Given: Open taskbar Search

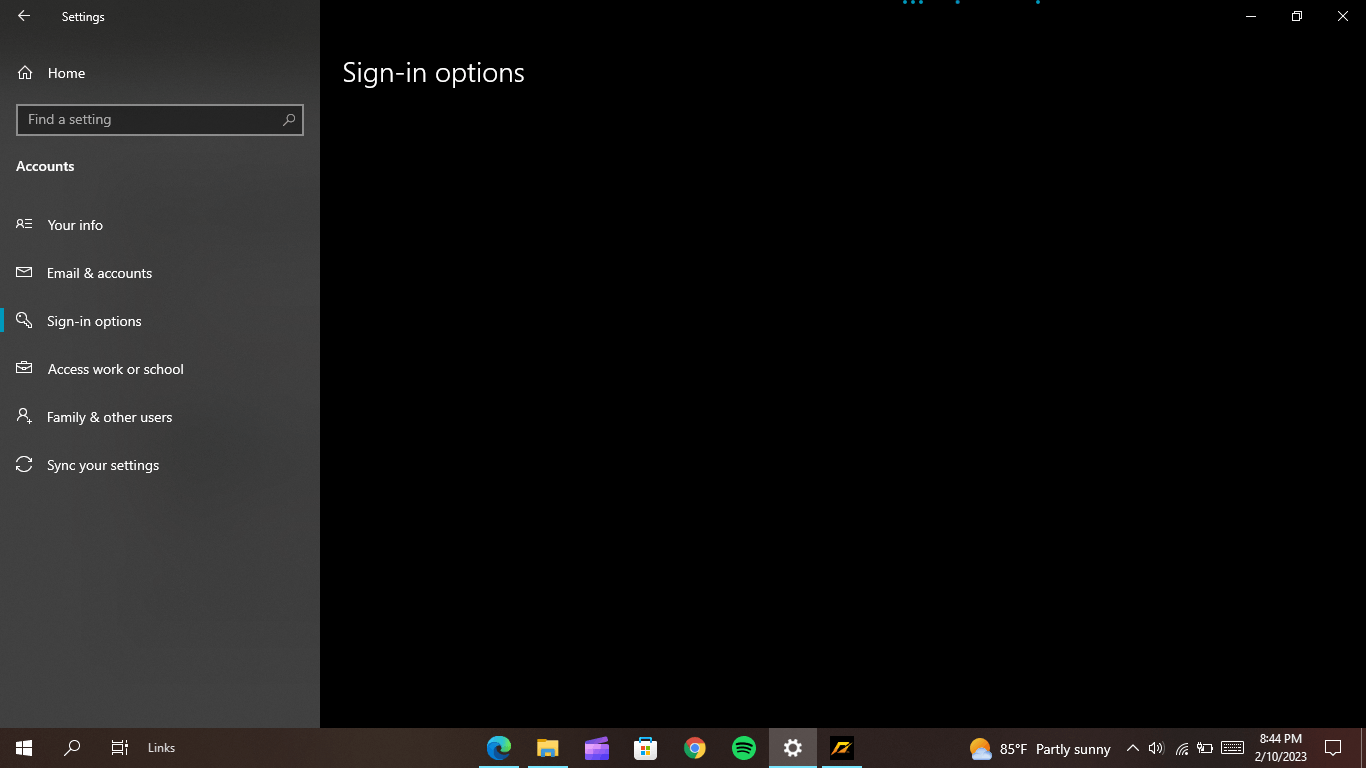Looking at the screenshot, I should 72,748.
